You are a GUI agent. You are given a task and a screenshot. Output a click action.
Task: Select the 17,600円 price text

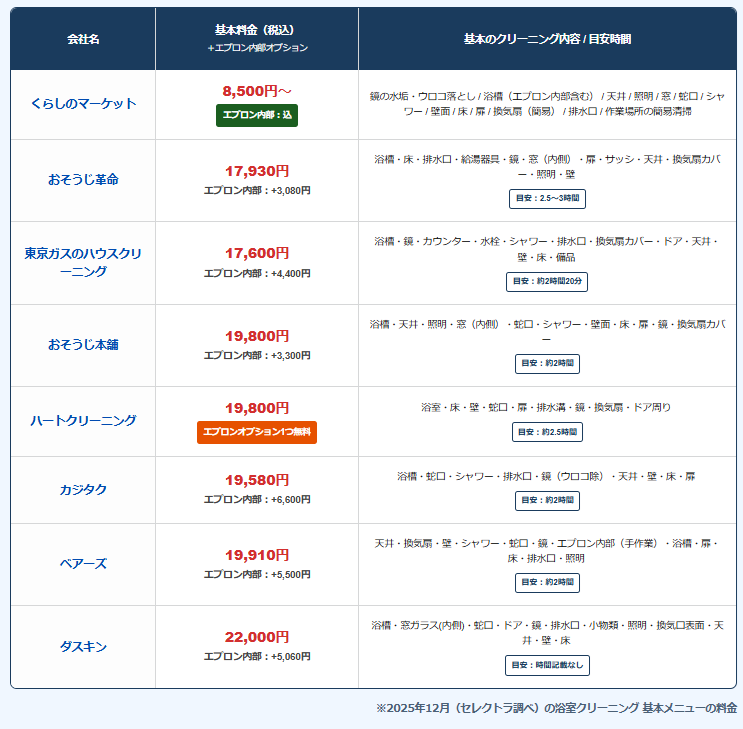257,253
